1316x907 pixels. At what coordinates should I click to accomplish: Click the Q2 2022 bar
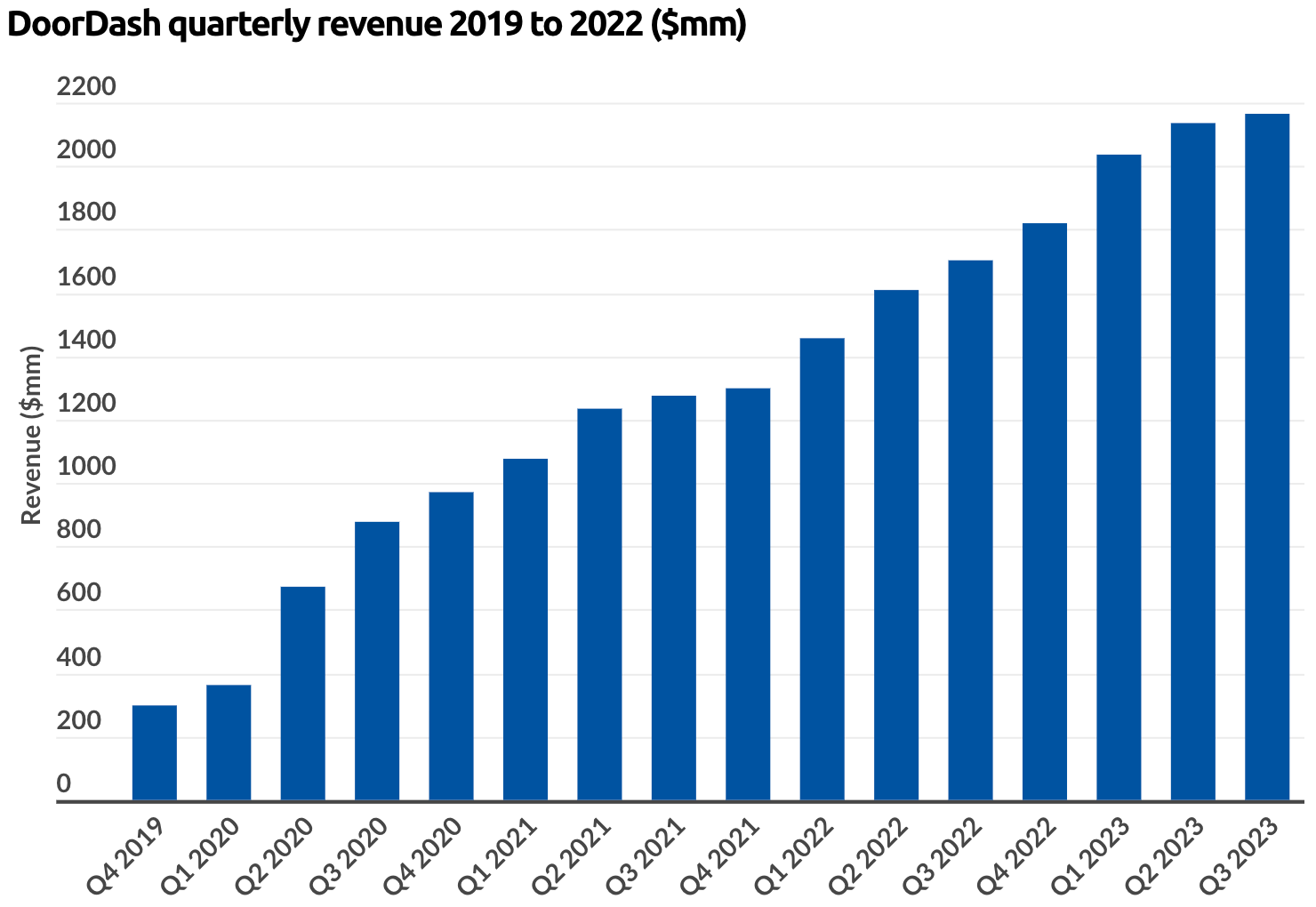896,545
